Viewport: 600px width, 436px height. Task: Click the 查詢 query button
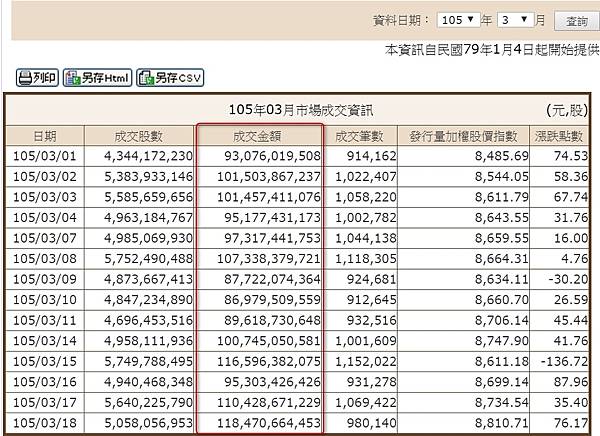[577, 21]
